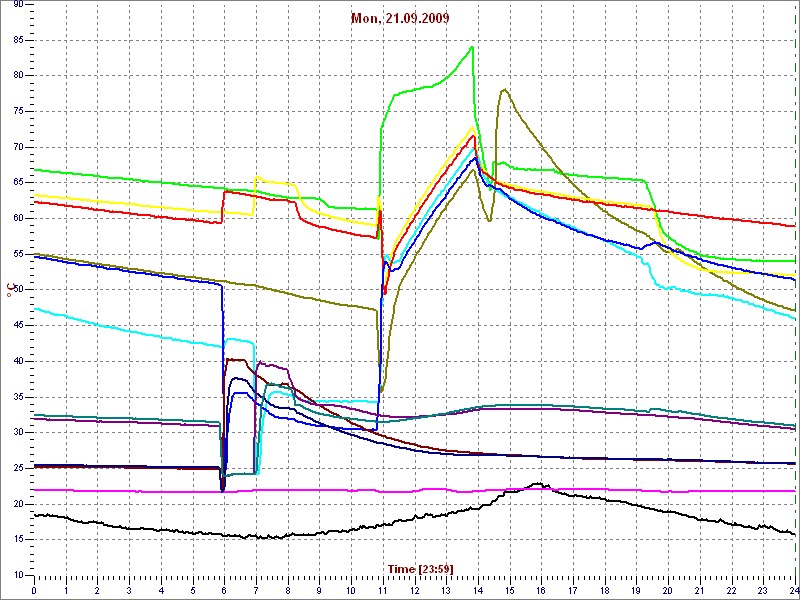Viewport: 800px width, 600px height.
Task: Click hour 24 on the time axis
Action: tap(793, 590)
